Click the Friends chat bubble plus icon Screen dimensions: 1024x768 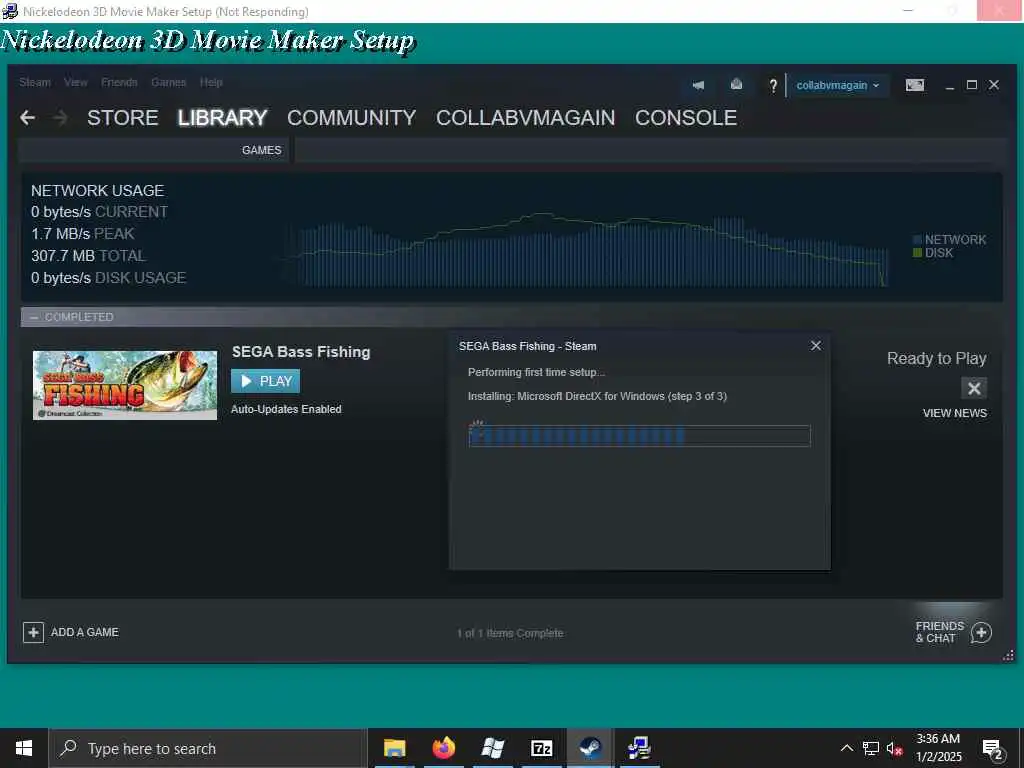tap(982, 632)
